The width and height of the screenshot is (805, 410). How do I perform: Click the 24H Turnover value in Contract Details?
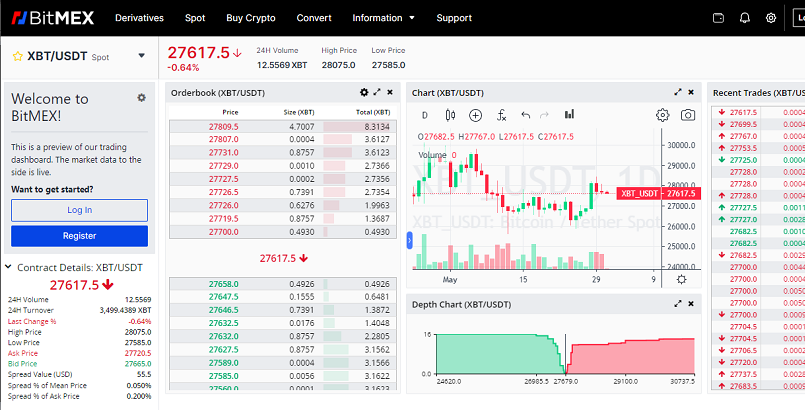[125, 310]
